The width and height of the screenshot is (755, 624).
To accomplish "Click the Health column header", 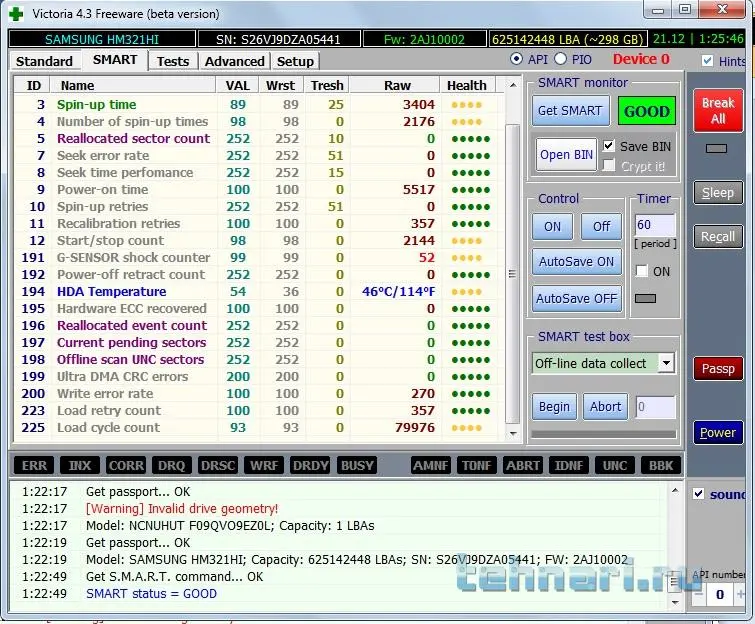I will tap(467, 85).
